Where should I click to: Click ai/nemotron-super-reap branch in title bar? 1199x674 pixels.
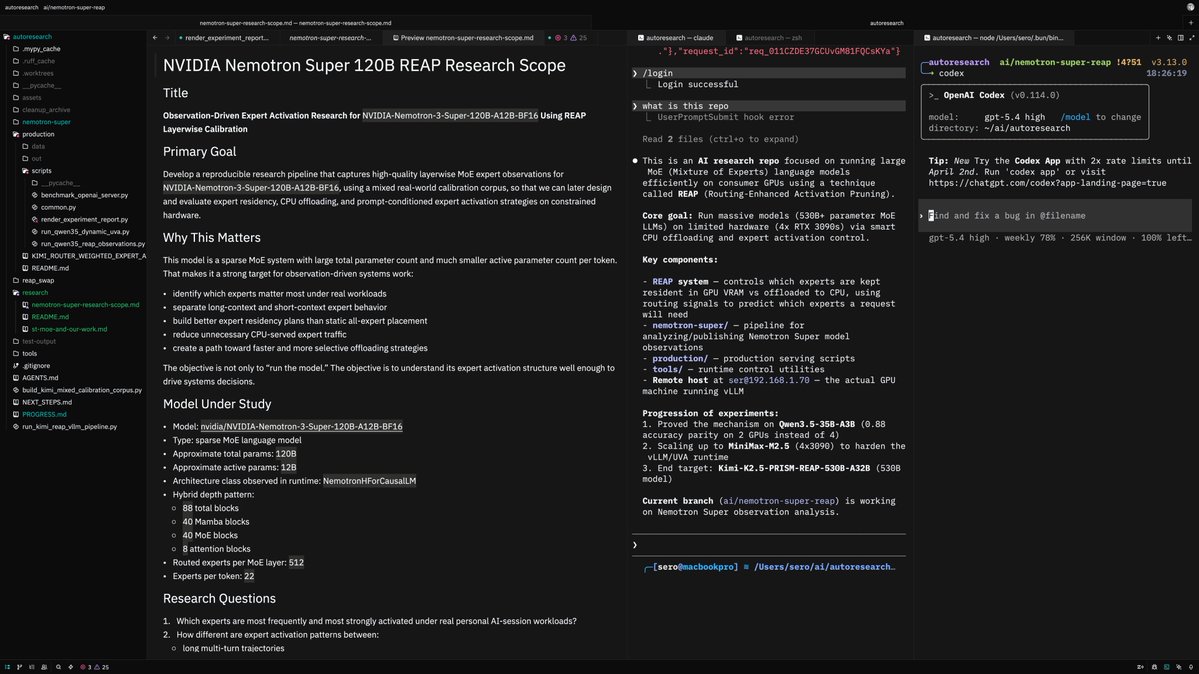point(74,7)
